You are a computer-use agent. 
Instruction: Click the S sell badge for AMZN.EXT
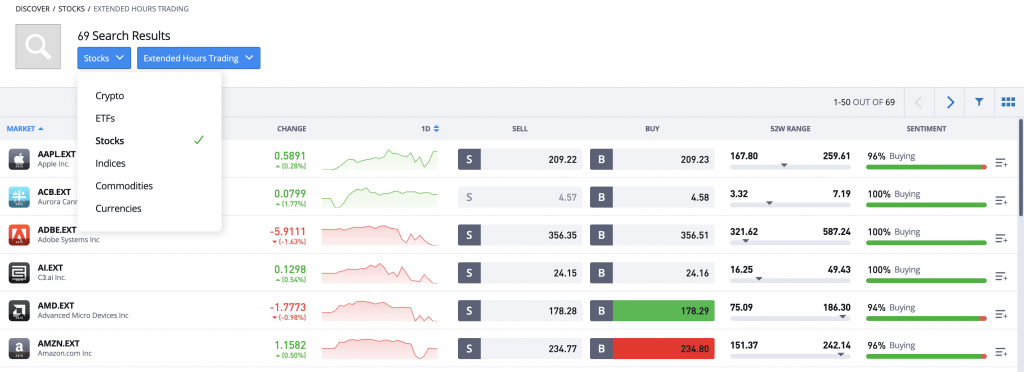[x=469, y=349]
